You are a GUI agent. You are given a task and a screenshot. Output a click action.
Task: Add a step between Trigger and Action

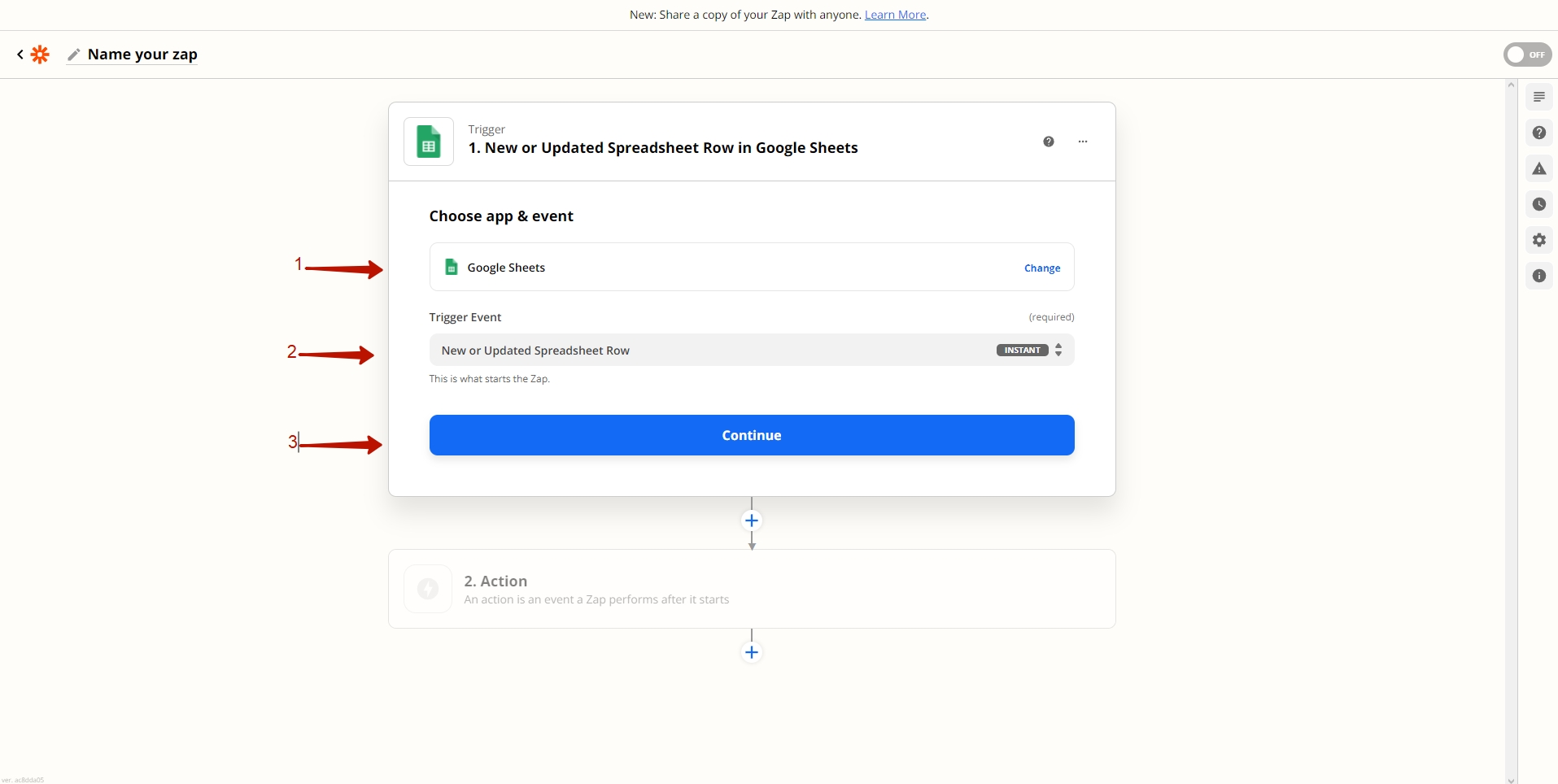point(752,520)
